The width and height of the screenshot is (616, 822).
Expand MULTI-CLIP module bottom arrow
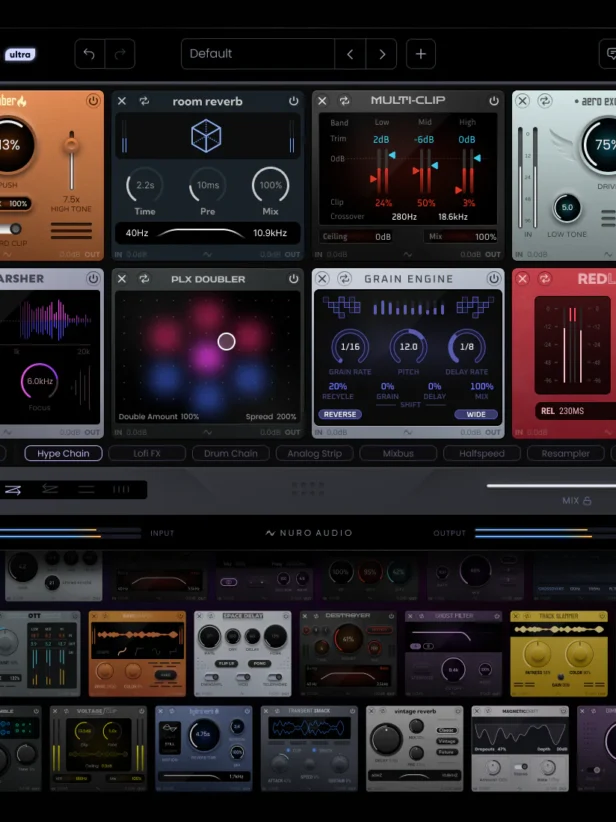point(407,255)
